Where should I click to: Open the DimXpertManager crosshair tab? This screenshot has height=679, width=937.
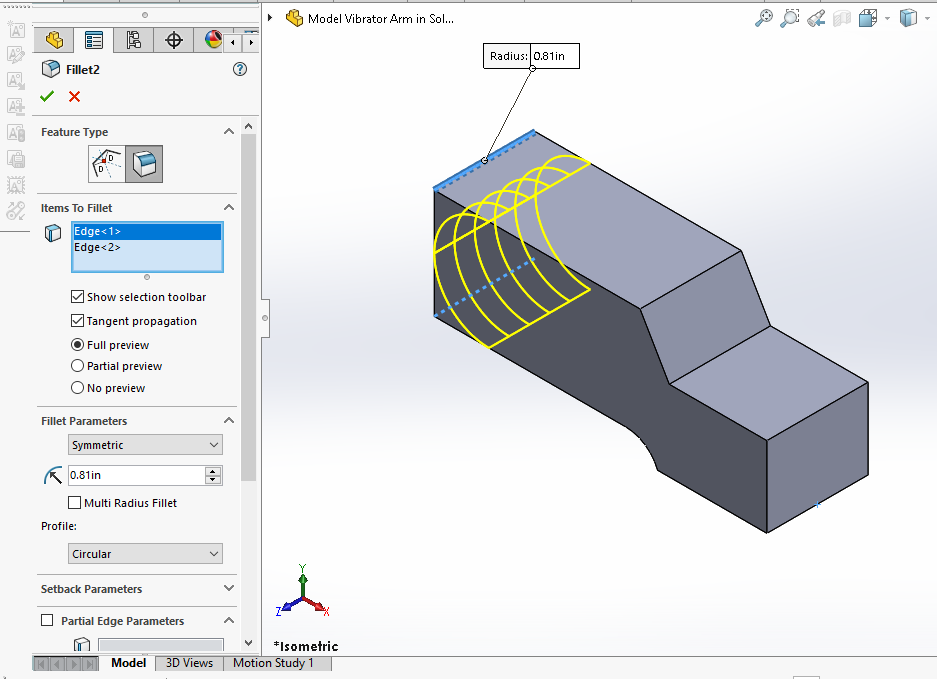tap(174, 40)
